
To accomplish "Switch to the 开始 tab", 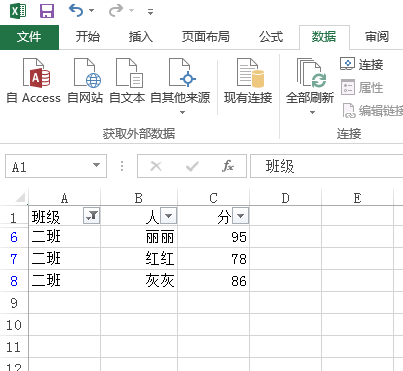I will tap(88, 37).
